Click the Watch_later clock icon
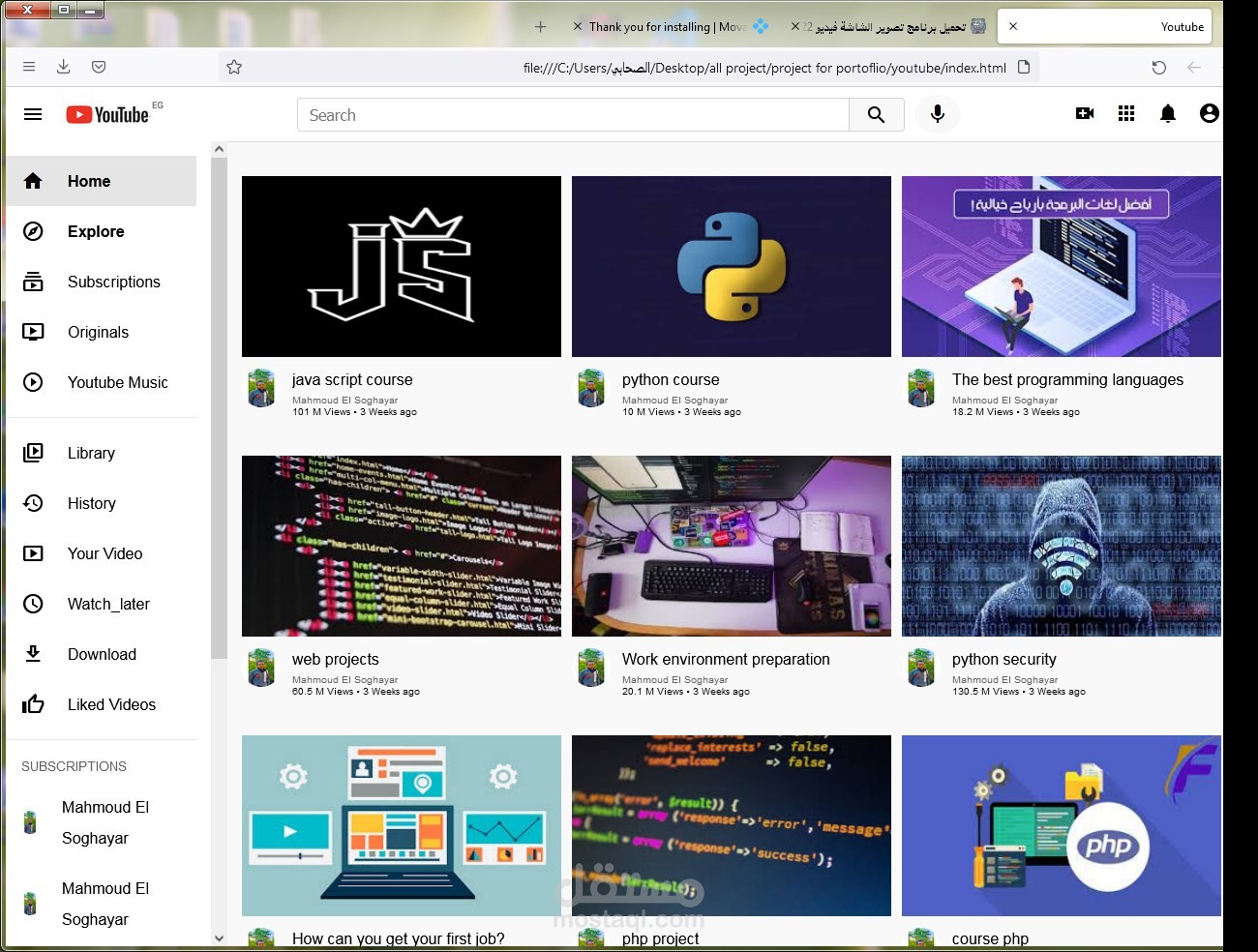The height and width of the screenshot is (952, 1258). click(33, 604)
